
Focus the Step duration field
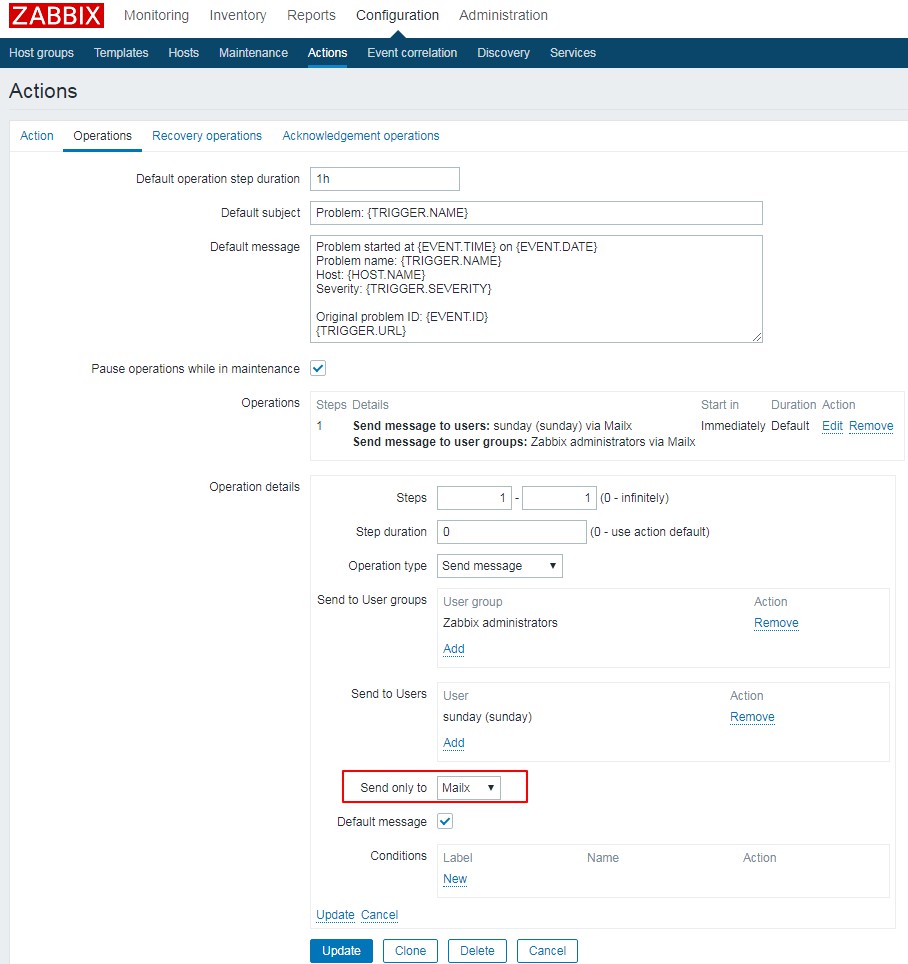point(511,532)
